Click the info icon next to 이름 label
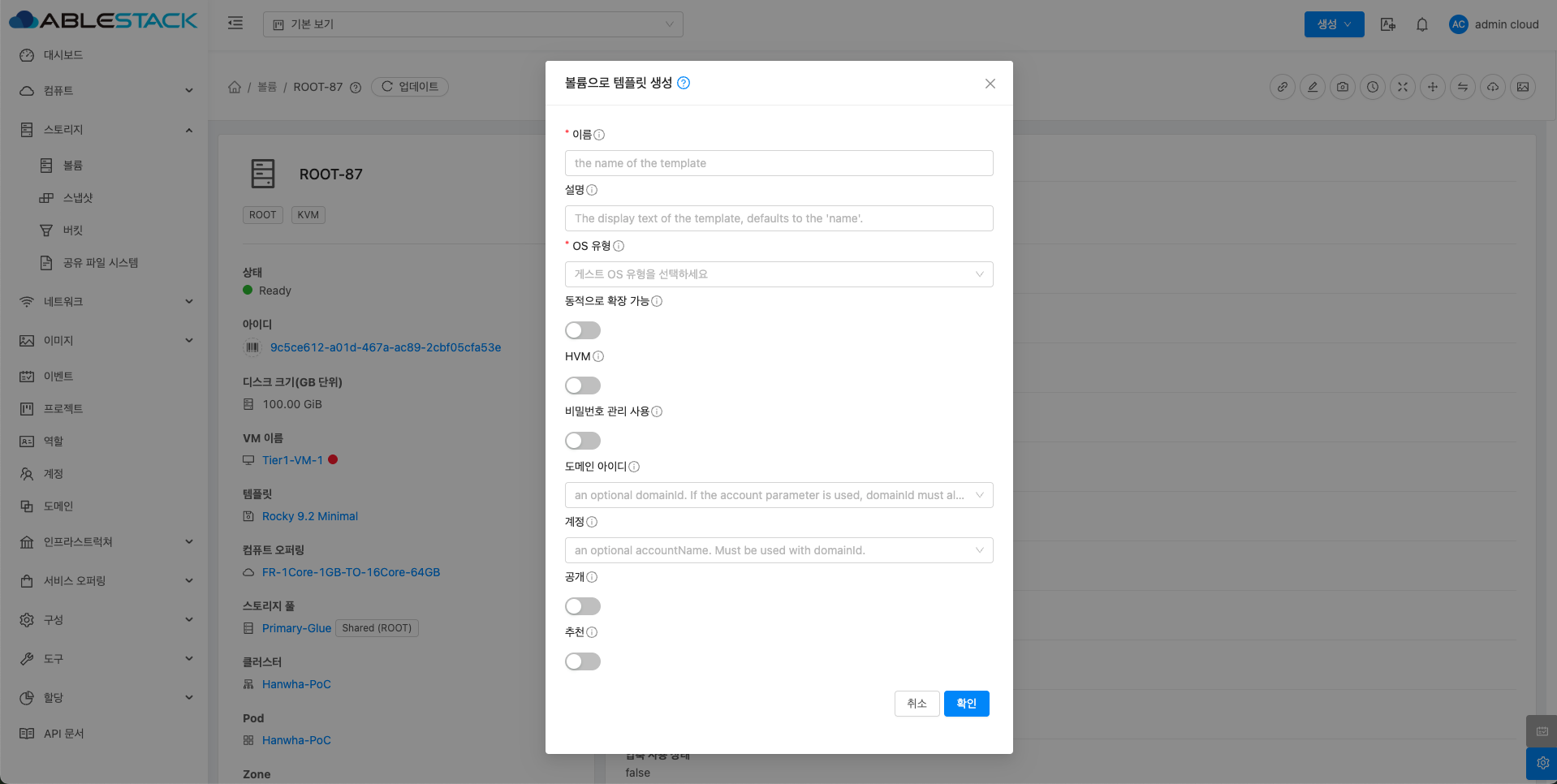1557x784 pixels. pos(599,135)
